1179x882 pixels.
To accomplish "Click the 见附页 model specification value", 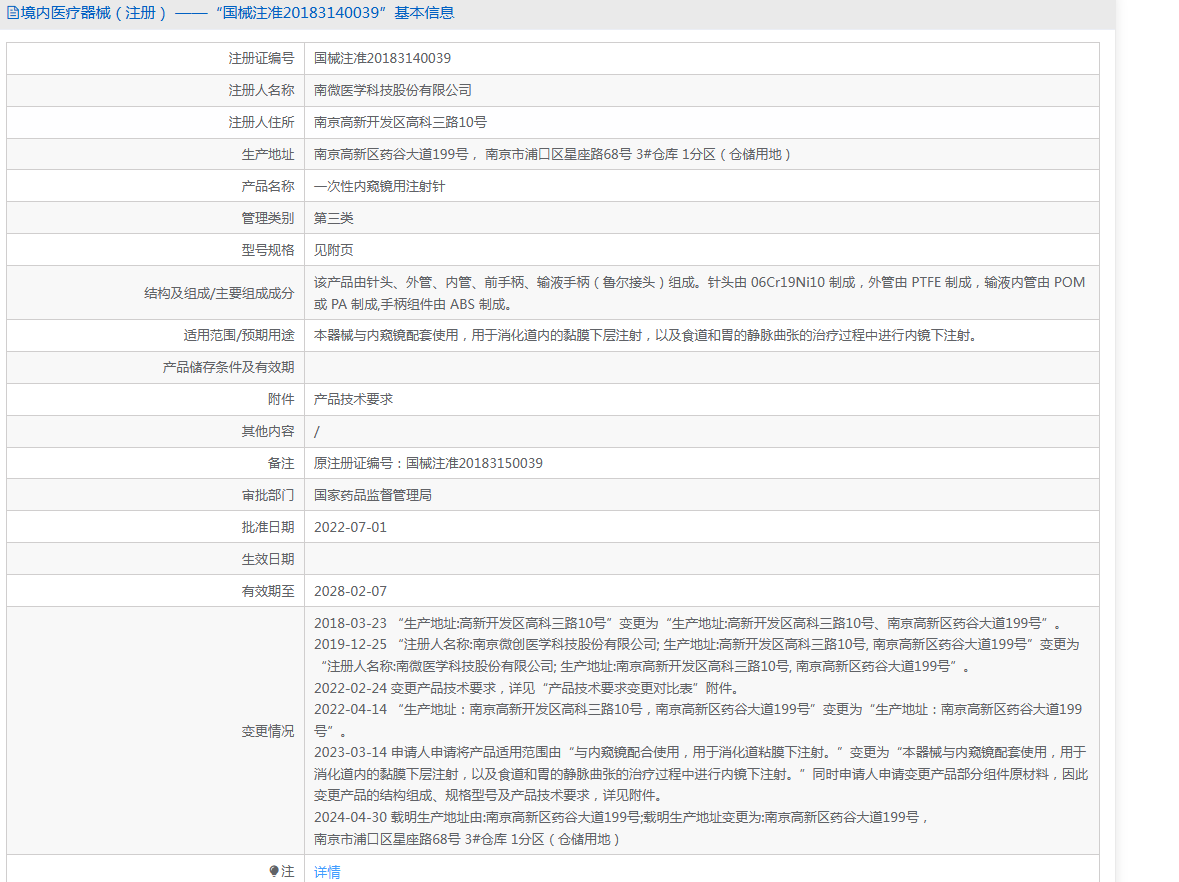I will tap(333, 250).
